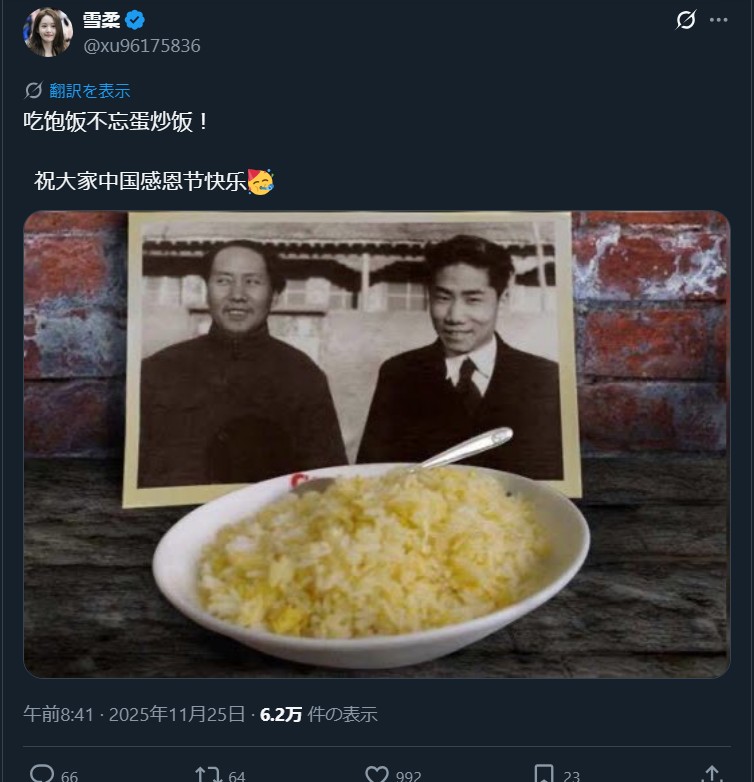The width and height of the screenshot is (754, 782).
Task: Click the Grok icon beside 翻訳を表示
Action: (33, 90)
